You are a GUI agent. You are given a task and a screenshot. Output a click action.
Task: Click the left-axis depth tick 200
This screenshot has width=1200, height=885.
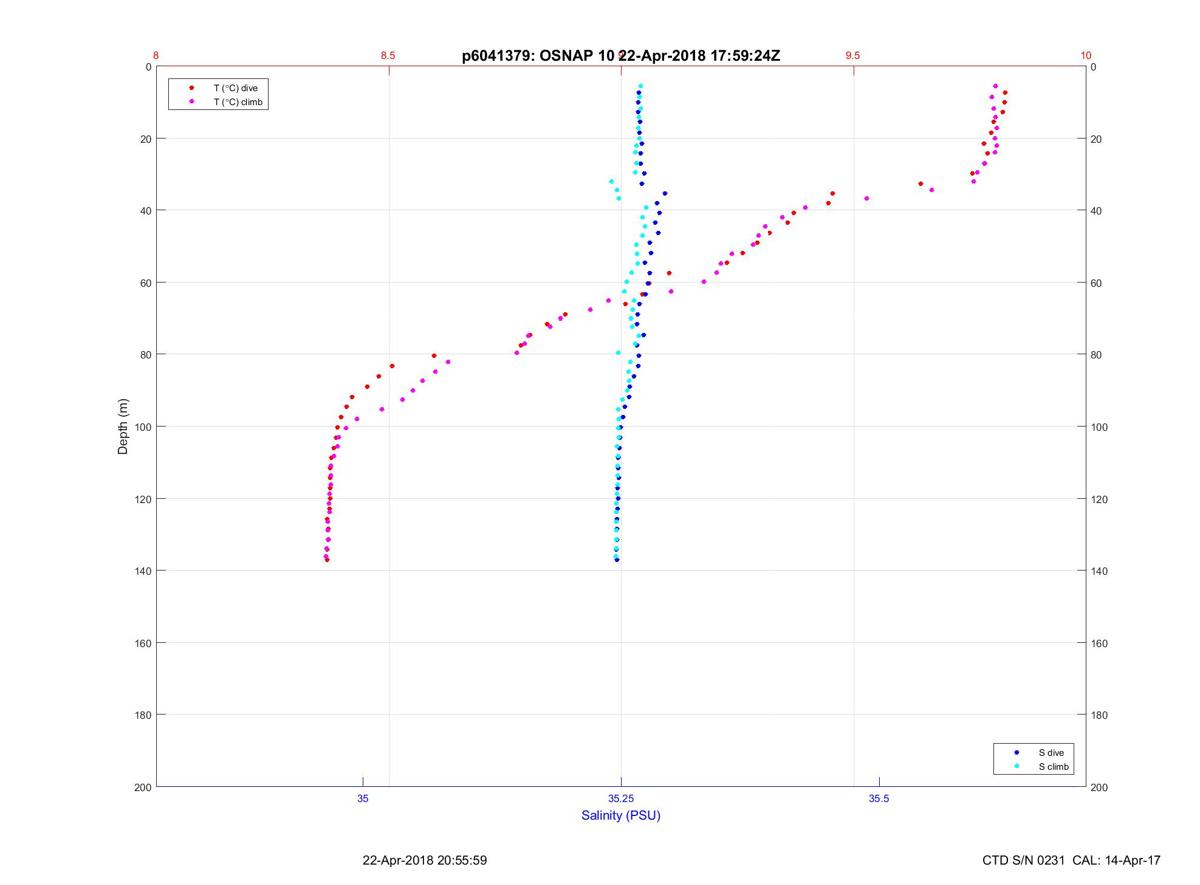141,787
